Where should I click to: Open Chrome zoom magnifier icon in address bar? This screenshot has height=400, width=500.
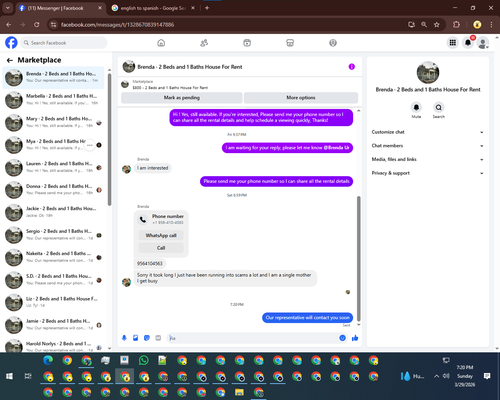[424, 25]
